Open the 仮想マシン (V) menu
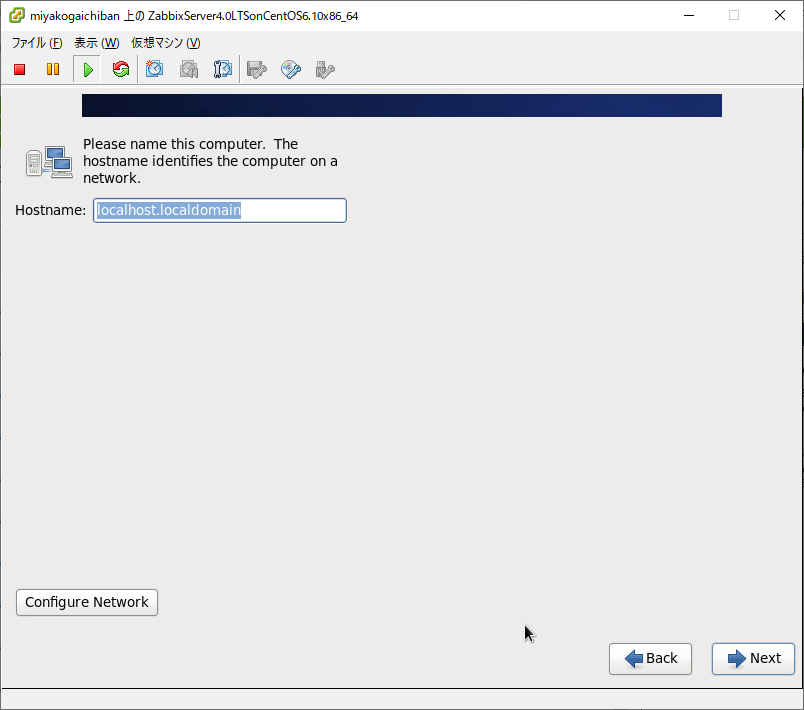804x710 pixels. point(166,43)
